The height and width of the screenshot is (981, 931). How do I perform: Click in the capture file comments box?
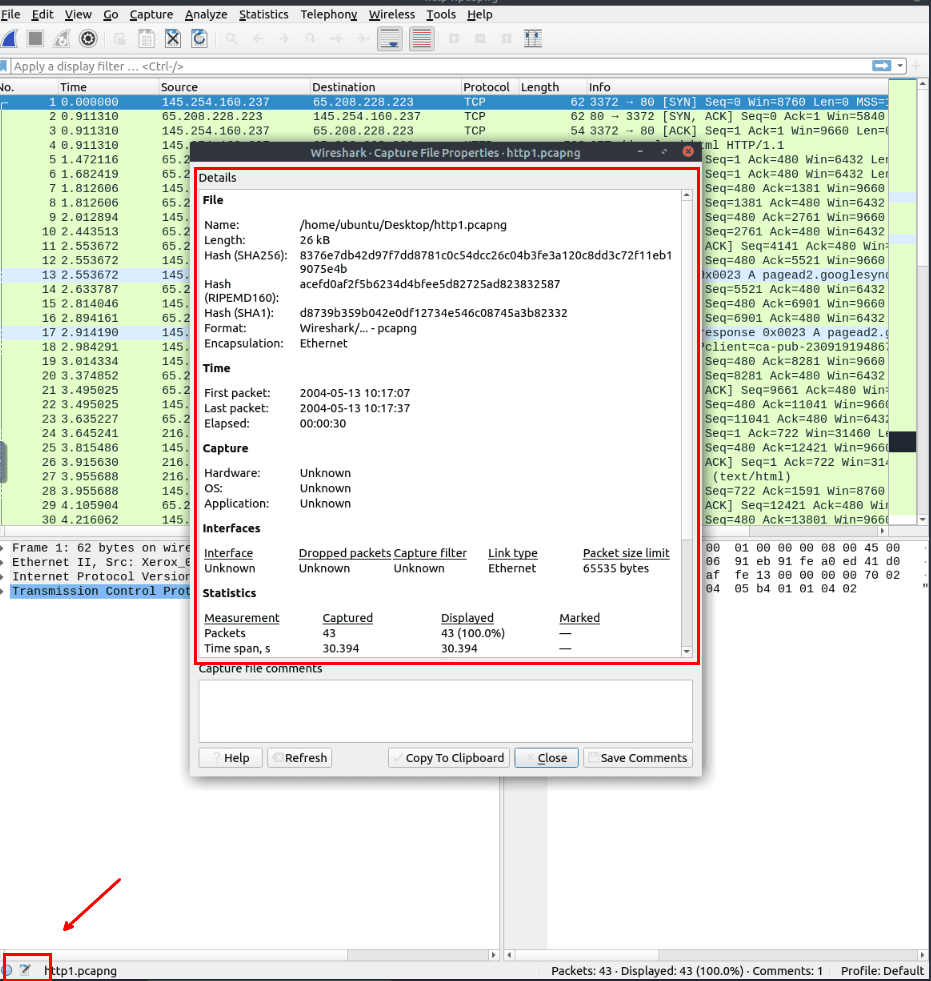tap(445, 710)
